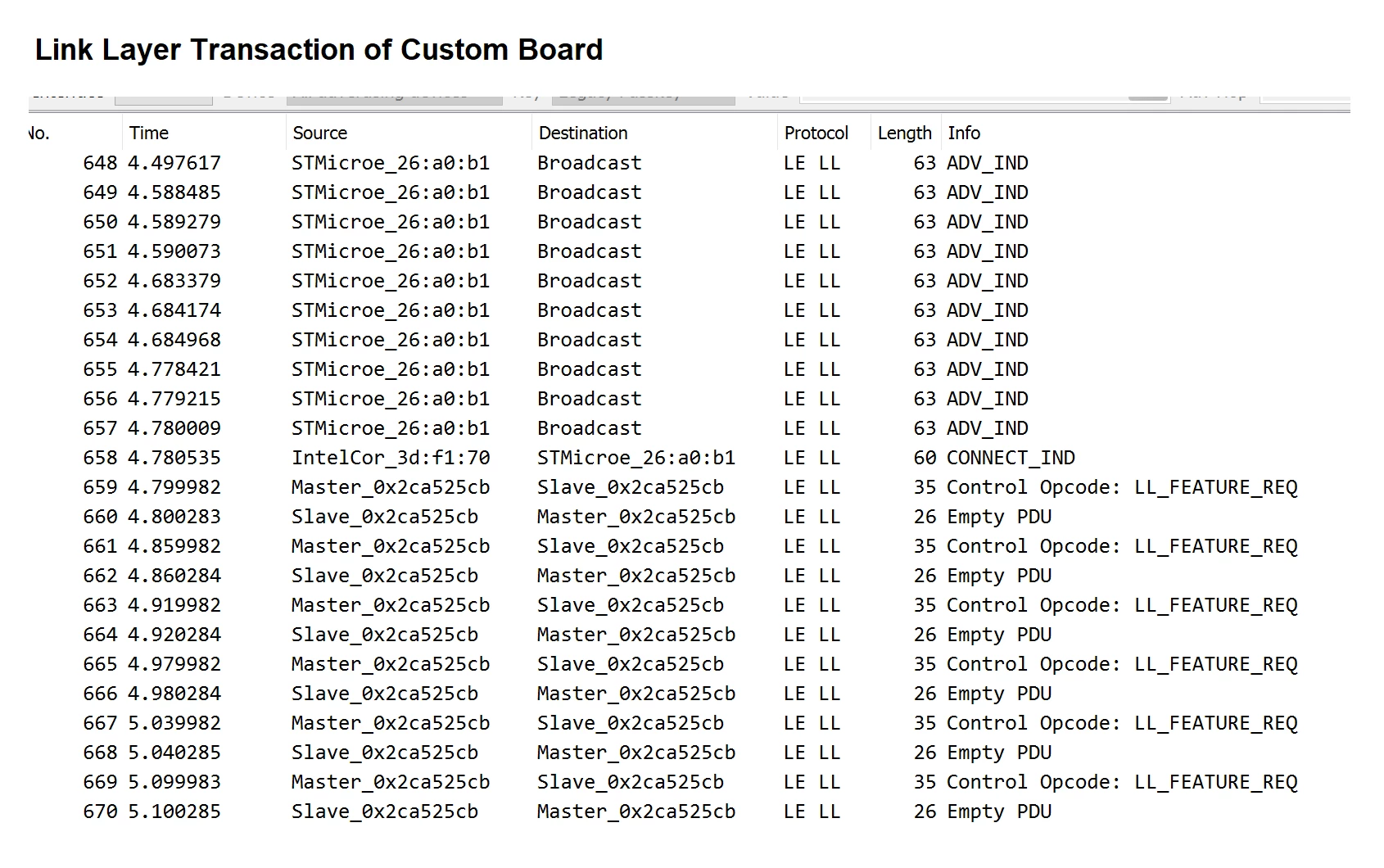The width and height of the screenshot is (1384, 868).
Task: Select packet 669 LL_FEATURE_REQ row
Action: pos(689,782)
